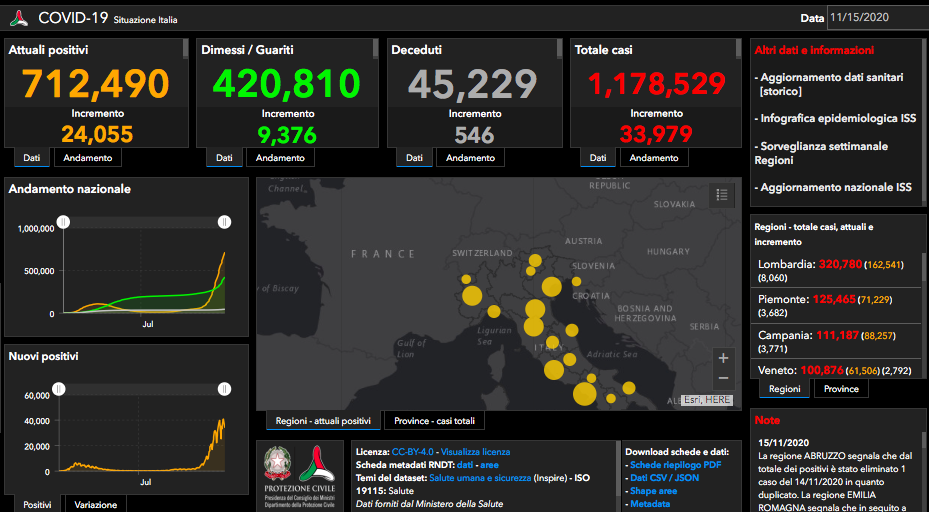Switch region list to Province tab

coord(841,389)
